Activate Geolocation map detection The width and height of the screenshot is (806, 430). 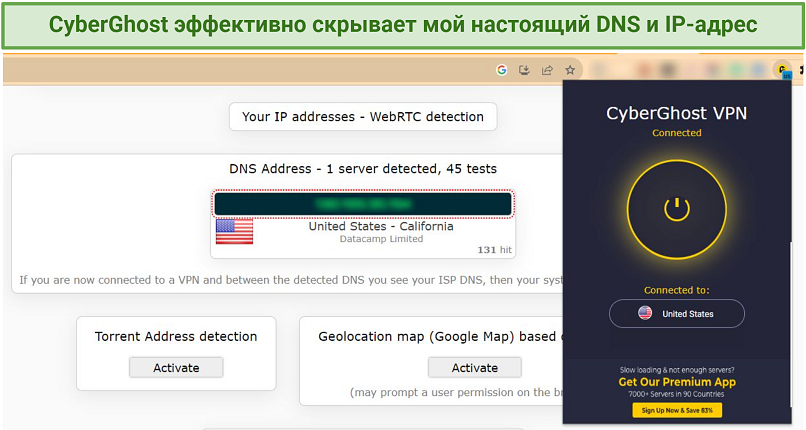pos(474,367)
